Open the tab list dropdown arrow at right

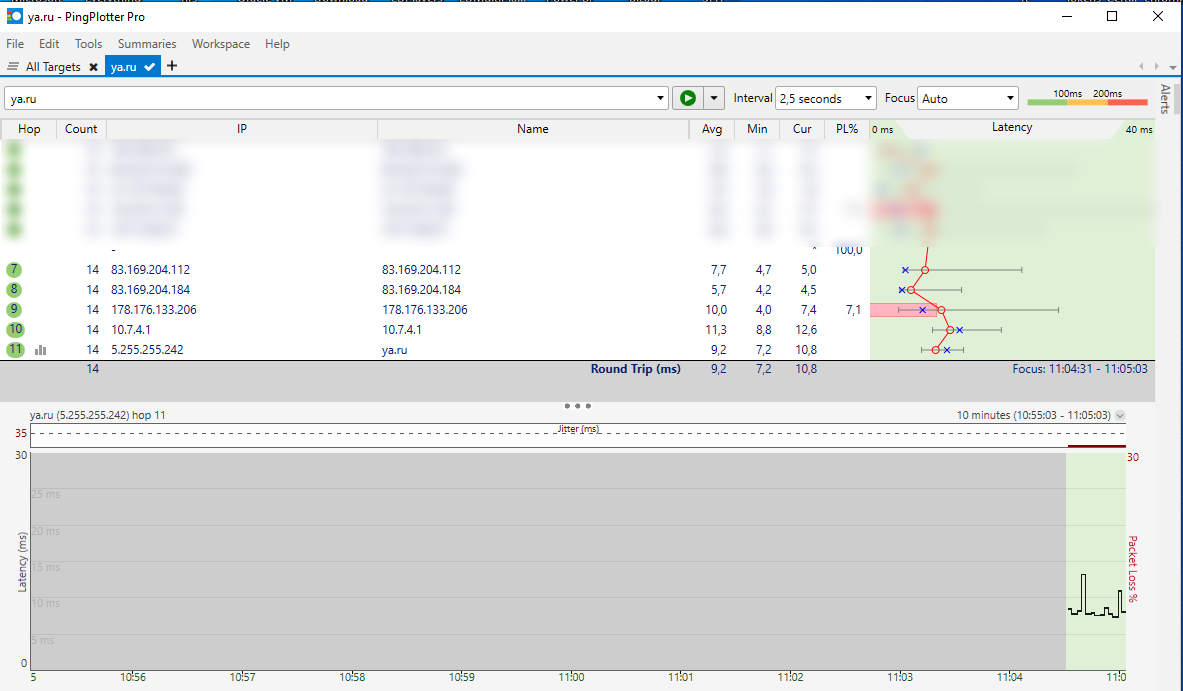1172,67
